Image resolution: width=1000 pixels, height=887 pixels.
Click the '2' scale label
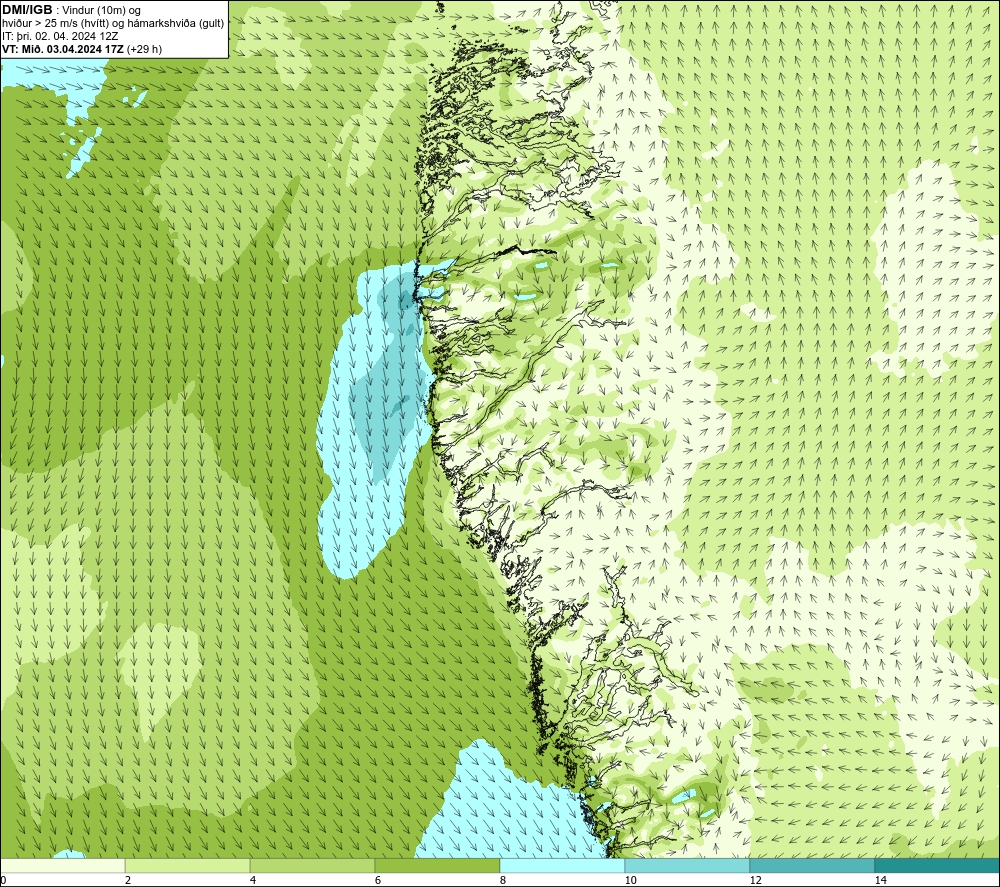(x=128, y=880)
